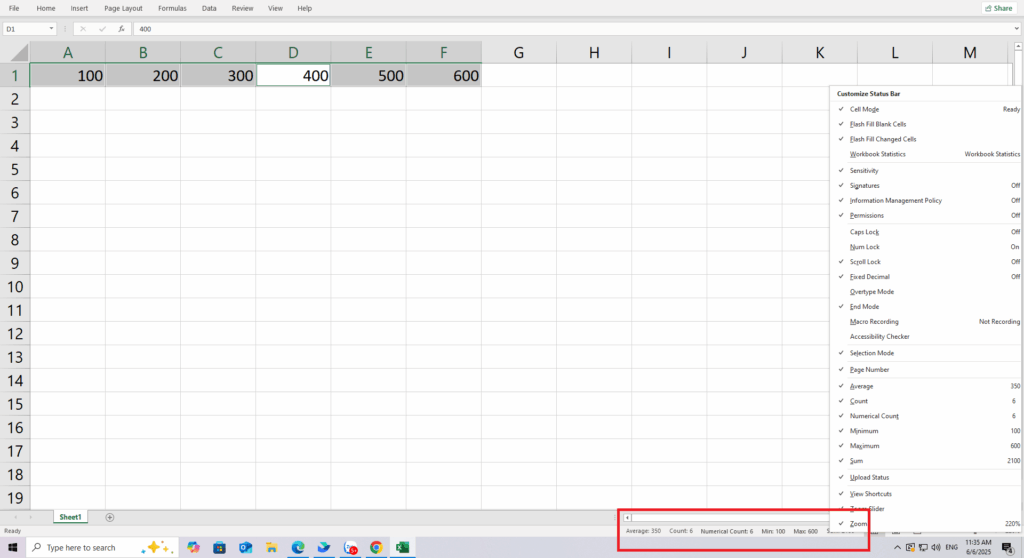Open the Data ribbon tab
Viewport: 1024px width, 558px height.
(209, 8)
